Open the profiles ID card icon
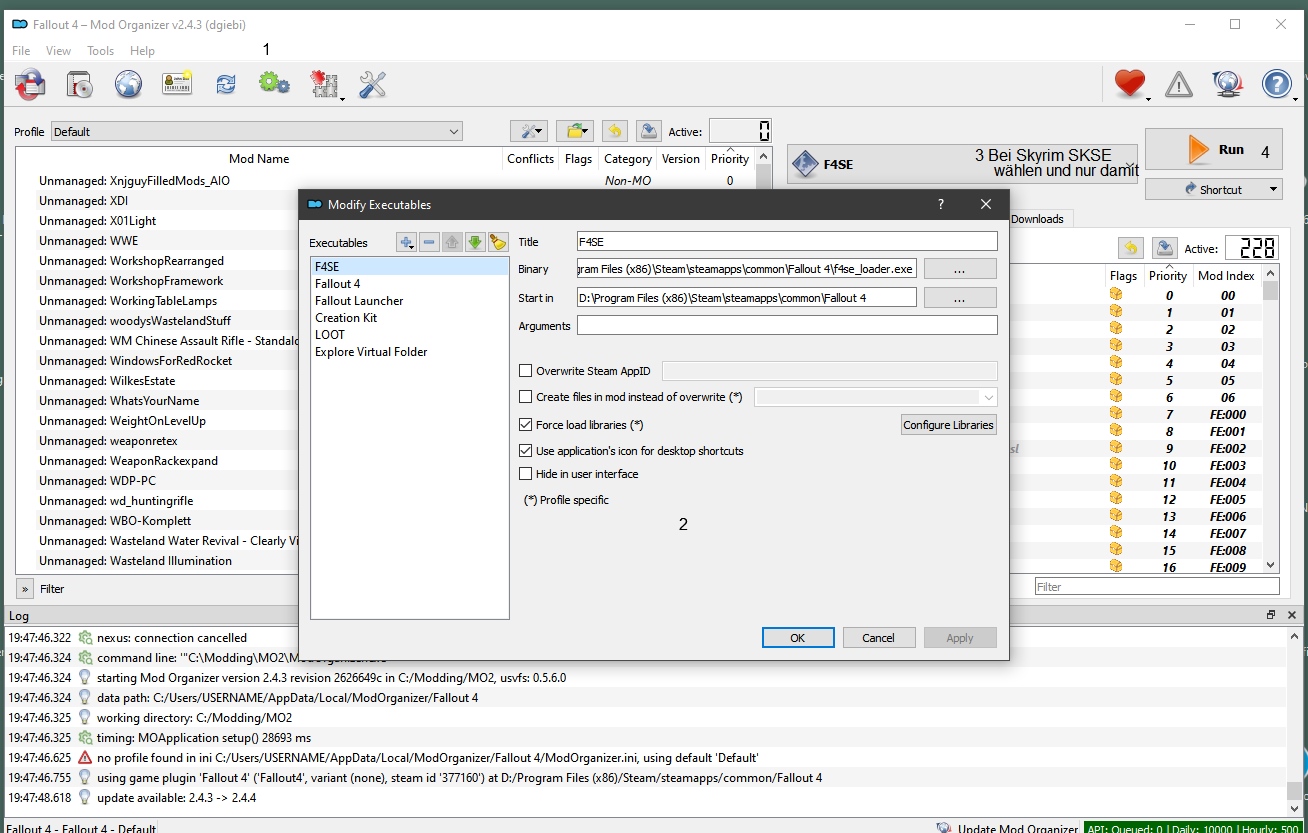Screen dimensions: 1308x833 pyautogui.click(x=176, y=85)
